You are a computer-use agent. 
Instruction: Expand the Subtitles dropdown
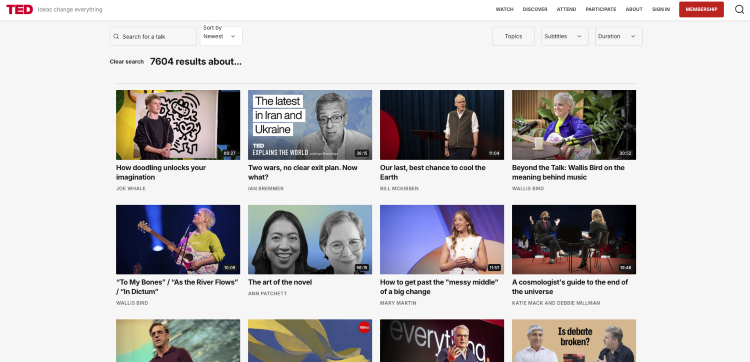point(564,36)
